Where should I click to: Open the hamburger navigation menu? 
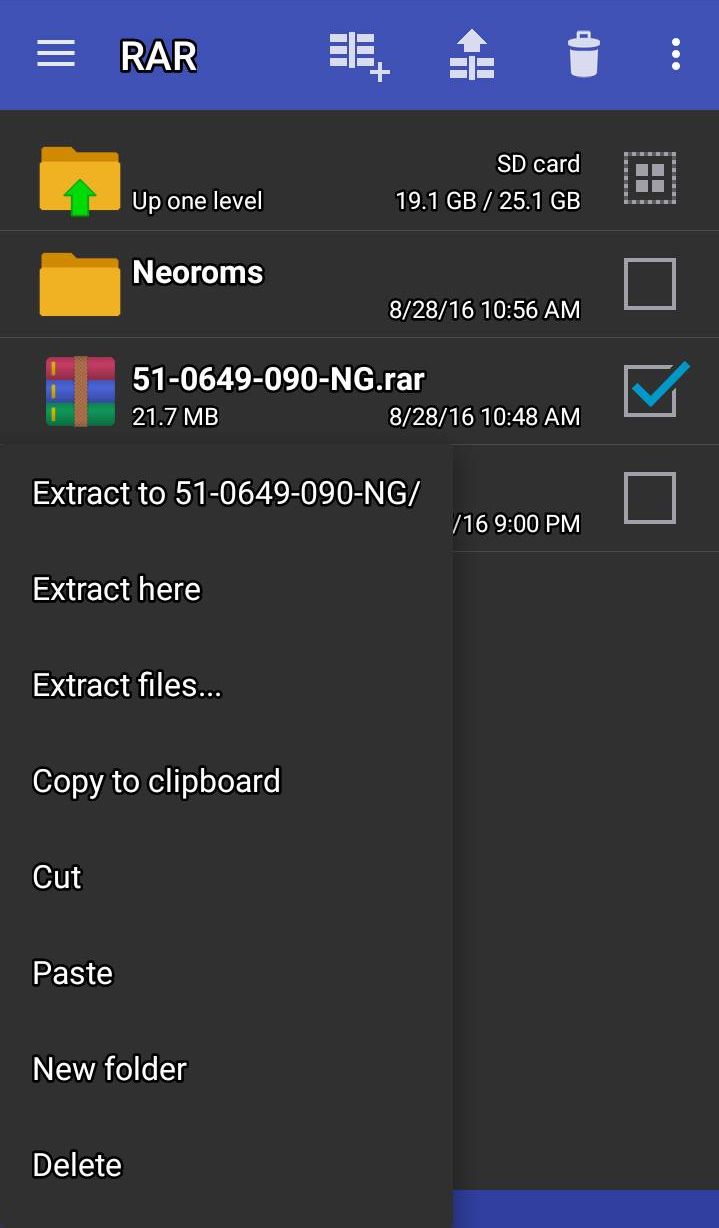click(x=56, y=54)
